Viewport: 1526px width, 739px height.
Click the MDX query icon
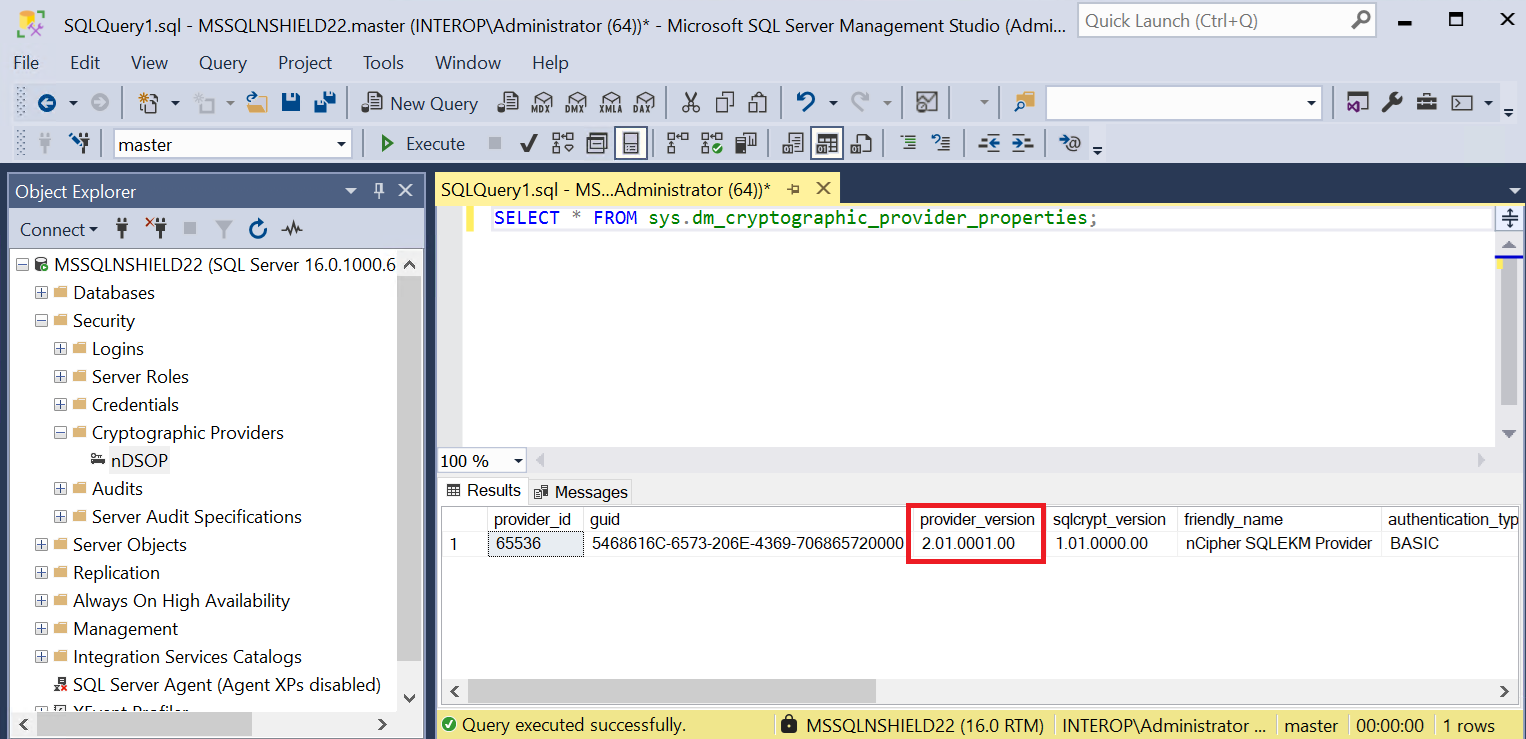(541, 103)
